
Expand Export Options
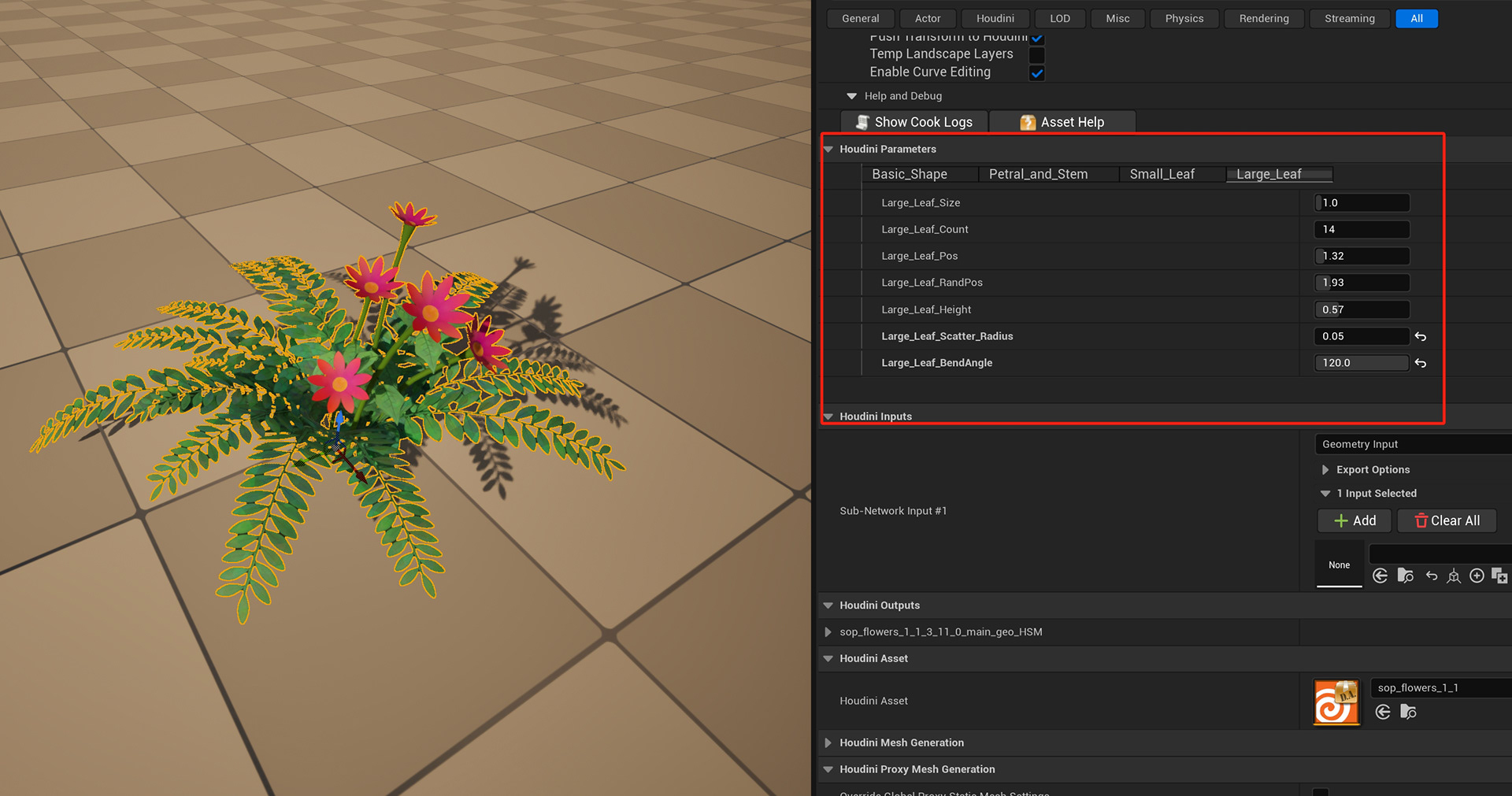[x=1325, y=470]
